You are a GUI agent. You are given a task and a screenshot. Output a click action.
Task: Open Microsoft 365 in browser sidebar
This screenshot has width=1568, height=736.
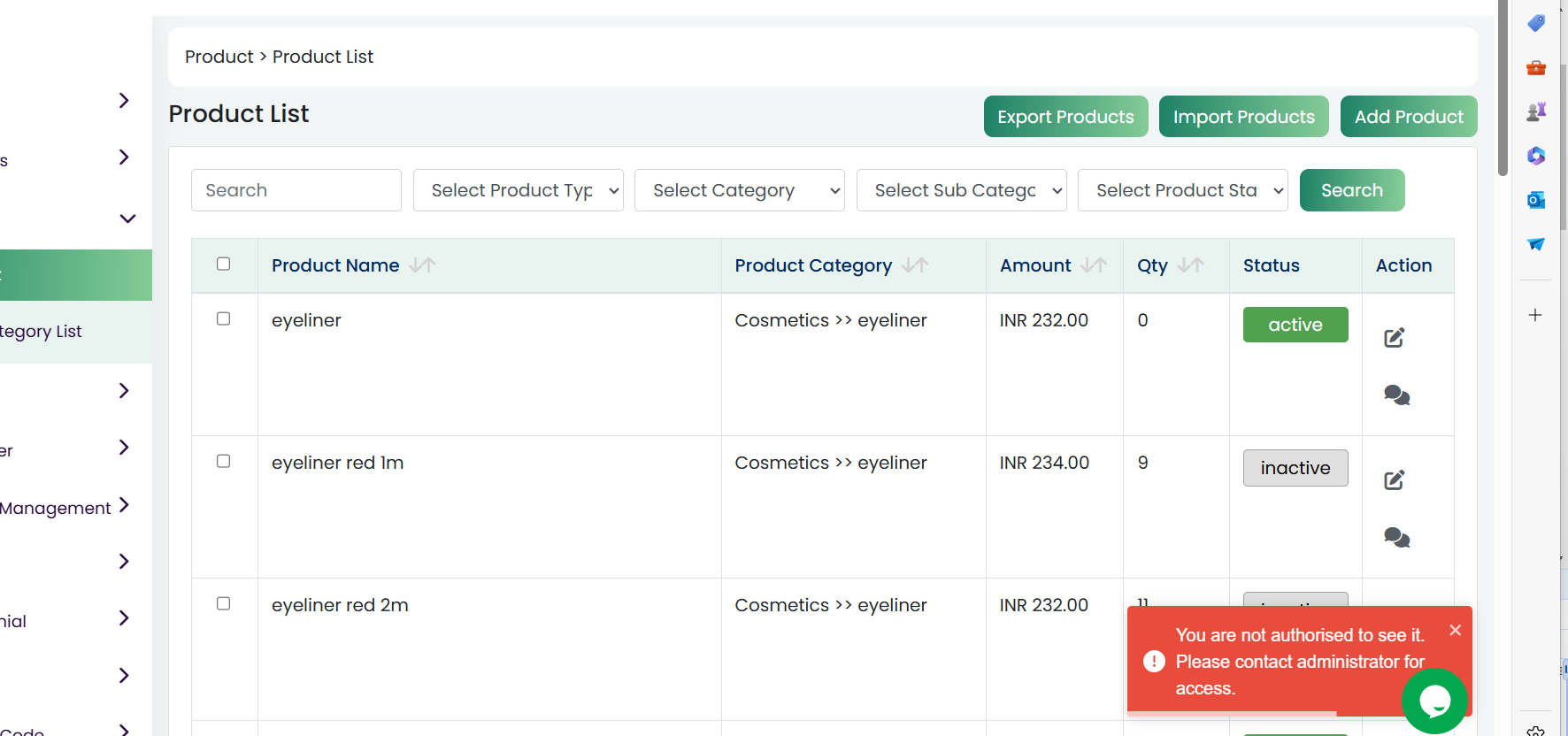1536,156
